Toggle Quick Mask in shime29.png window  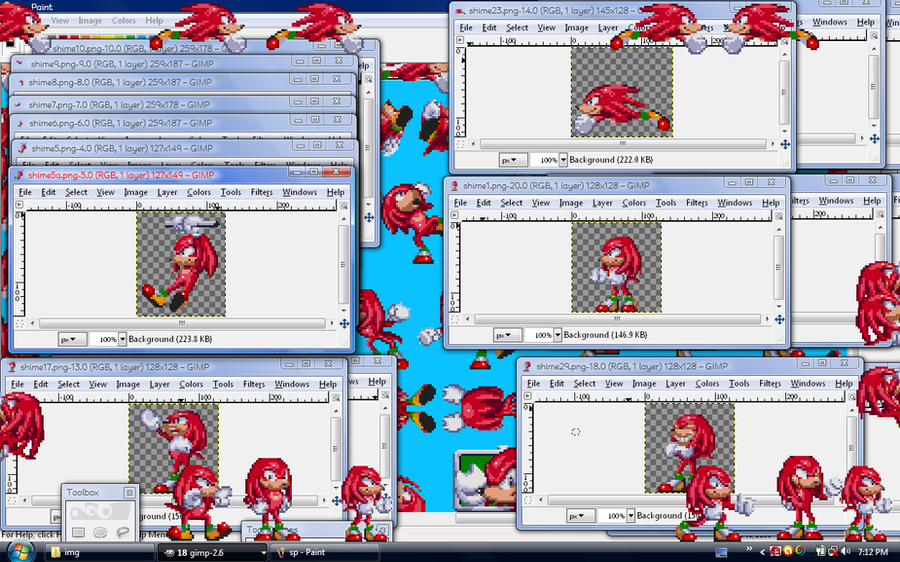527,500
